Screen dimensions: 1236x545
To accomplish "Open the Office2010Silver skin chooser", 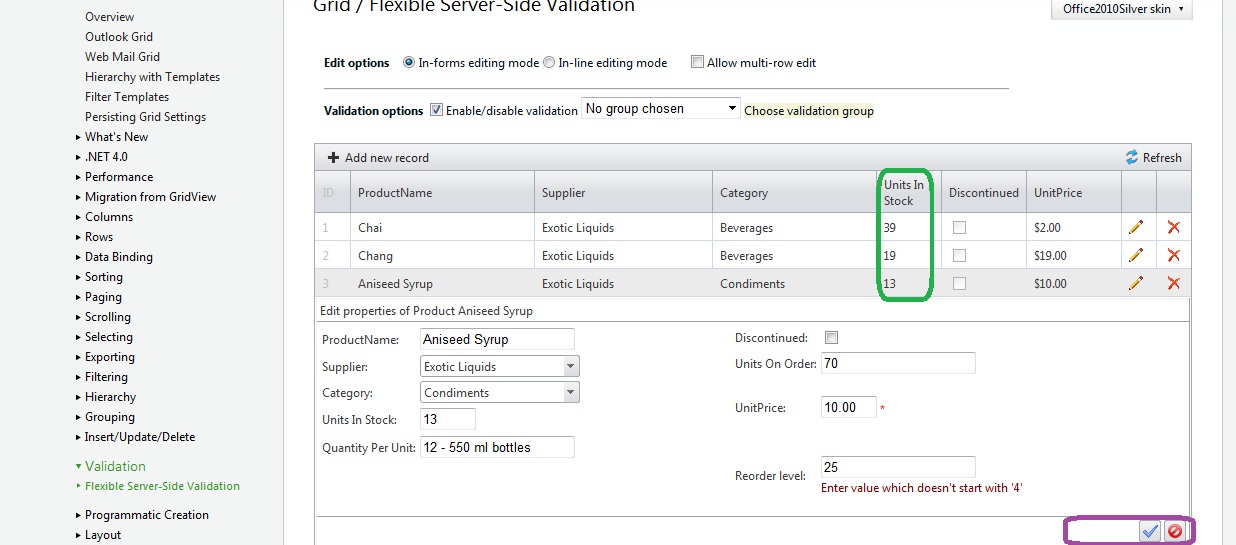I will (1122, 9).
